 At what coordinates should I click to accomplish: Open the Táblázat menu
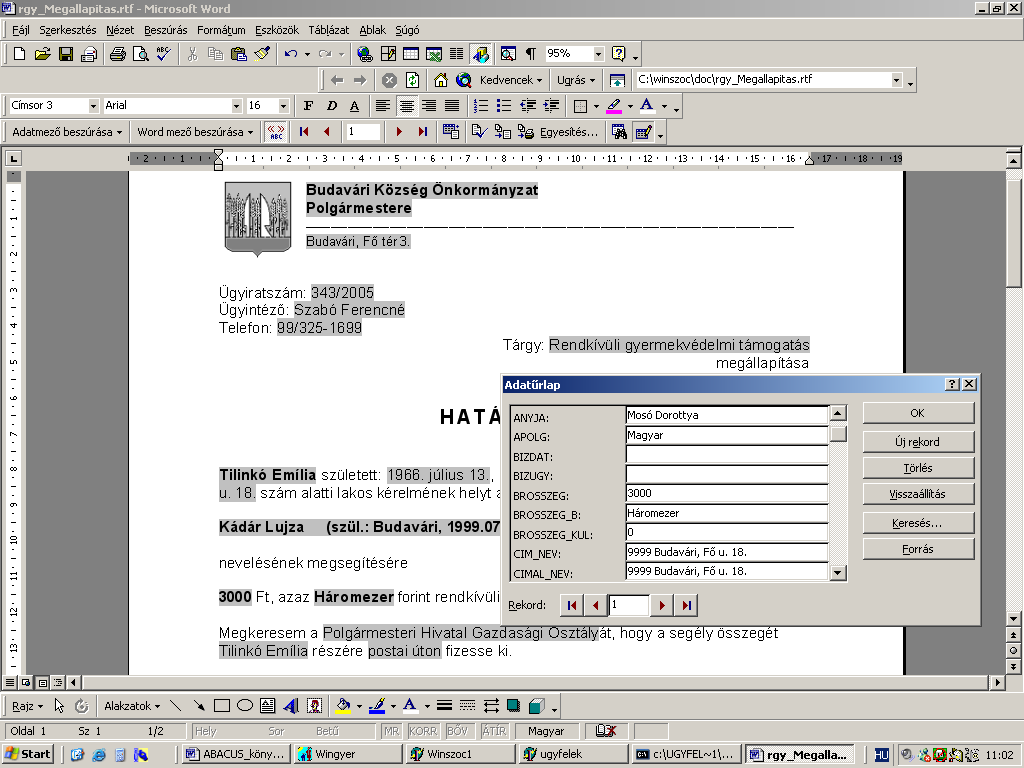[x=328, y=30]
